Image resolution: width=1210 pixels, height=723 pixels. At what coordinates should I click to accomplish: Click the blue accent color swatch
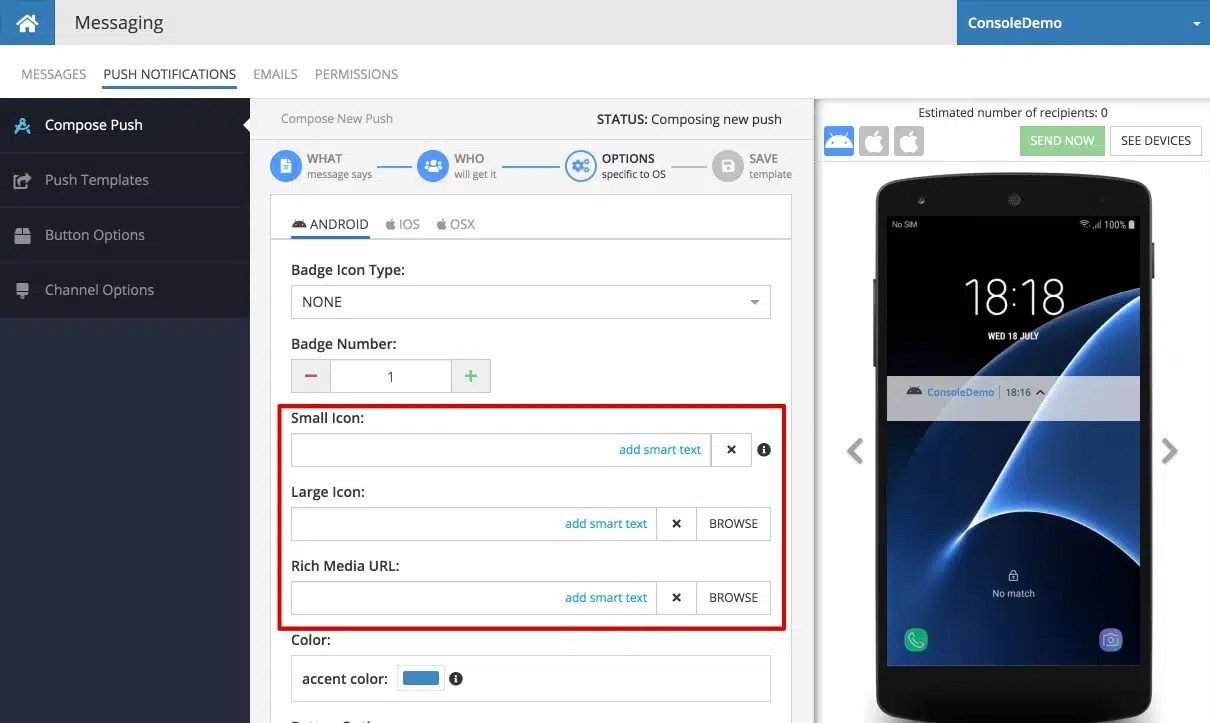420,677
